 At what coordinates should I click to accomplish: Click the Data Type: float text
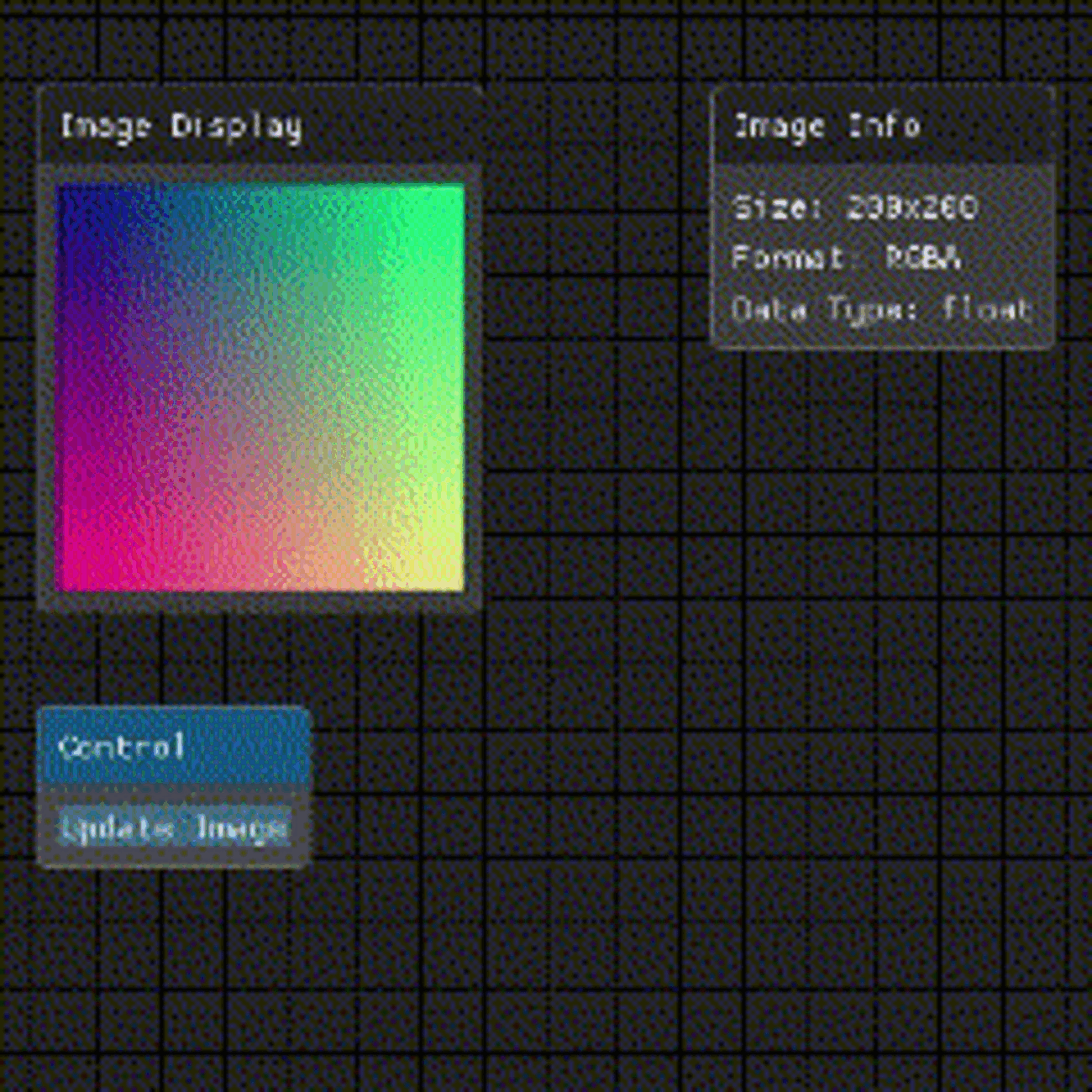880,309
